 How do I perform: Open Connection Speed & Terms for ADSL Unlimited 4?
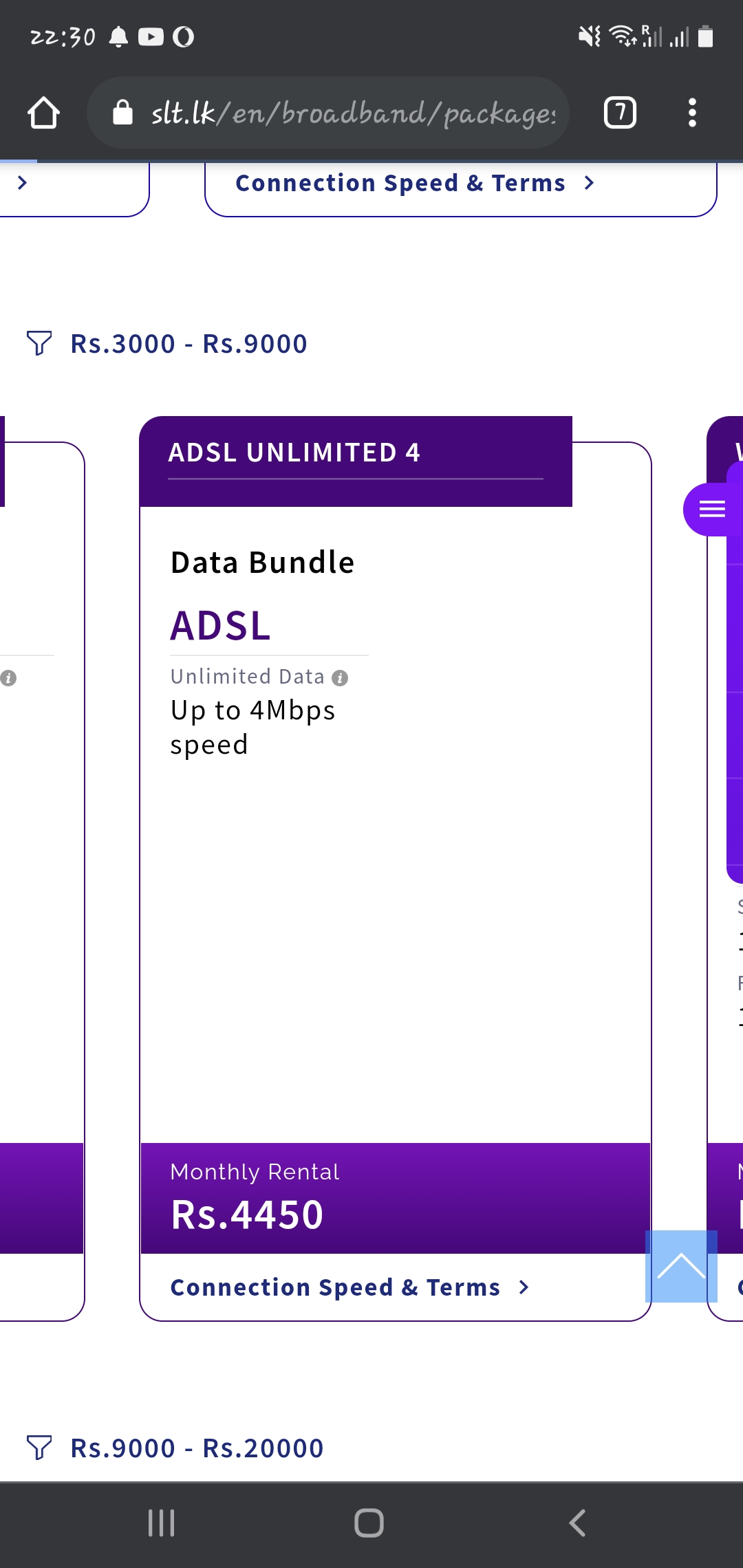350,1287
